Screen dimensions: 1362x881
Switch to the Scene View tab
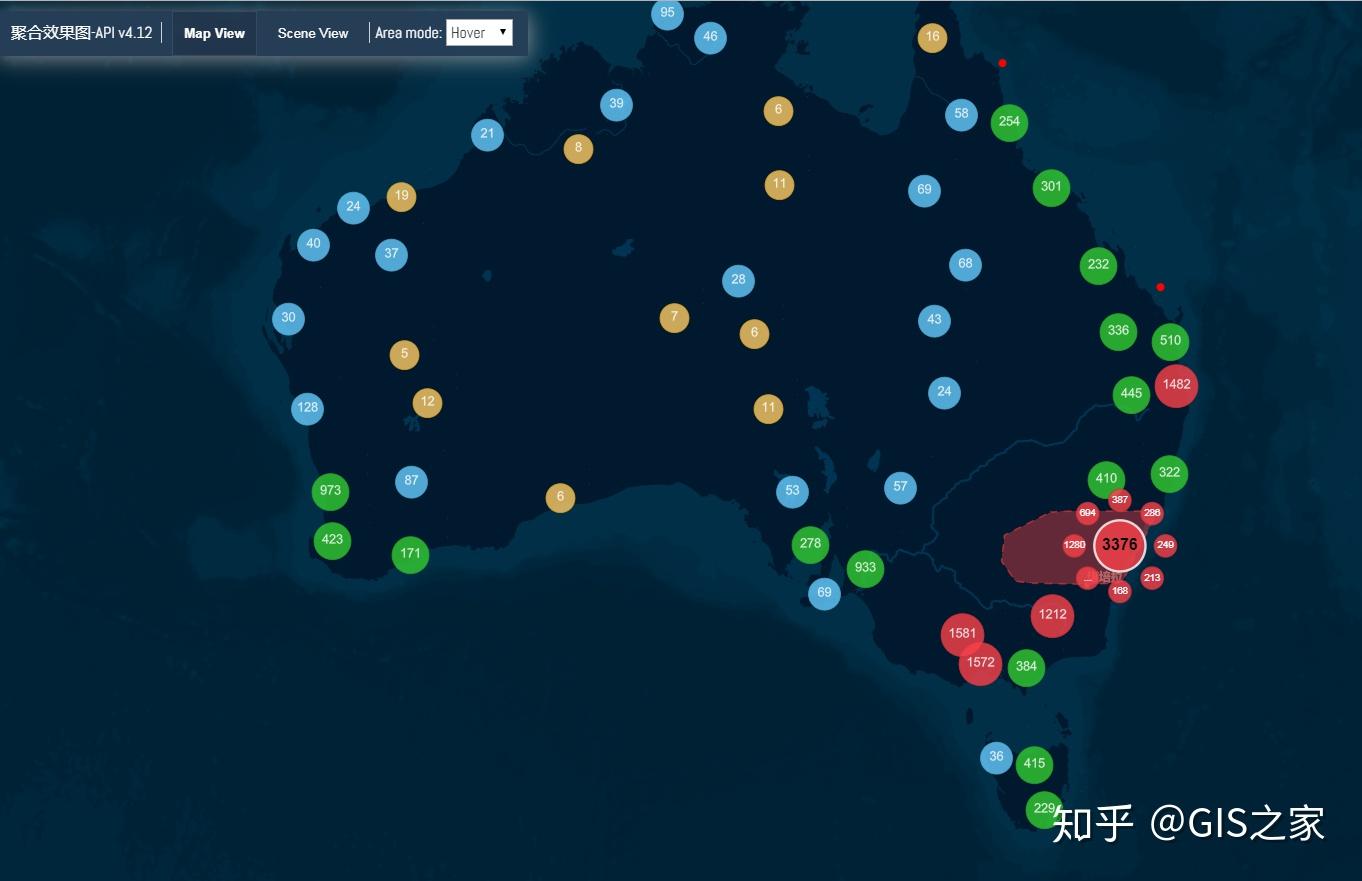click(x=312, y=33)
